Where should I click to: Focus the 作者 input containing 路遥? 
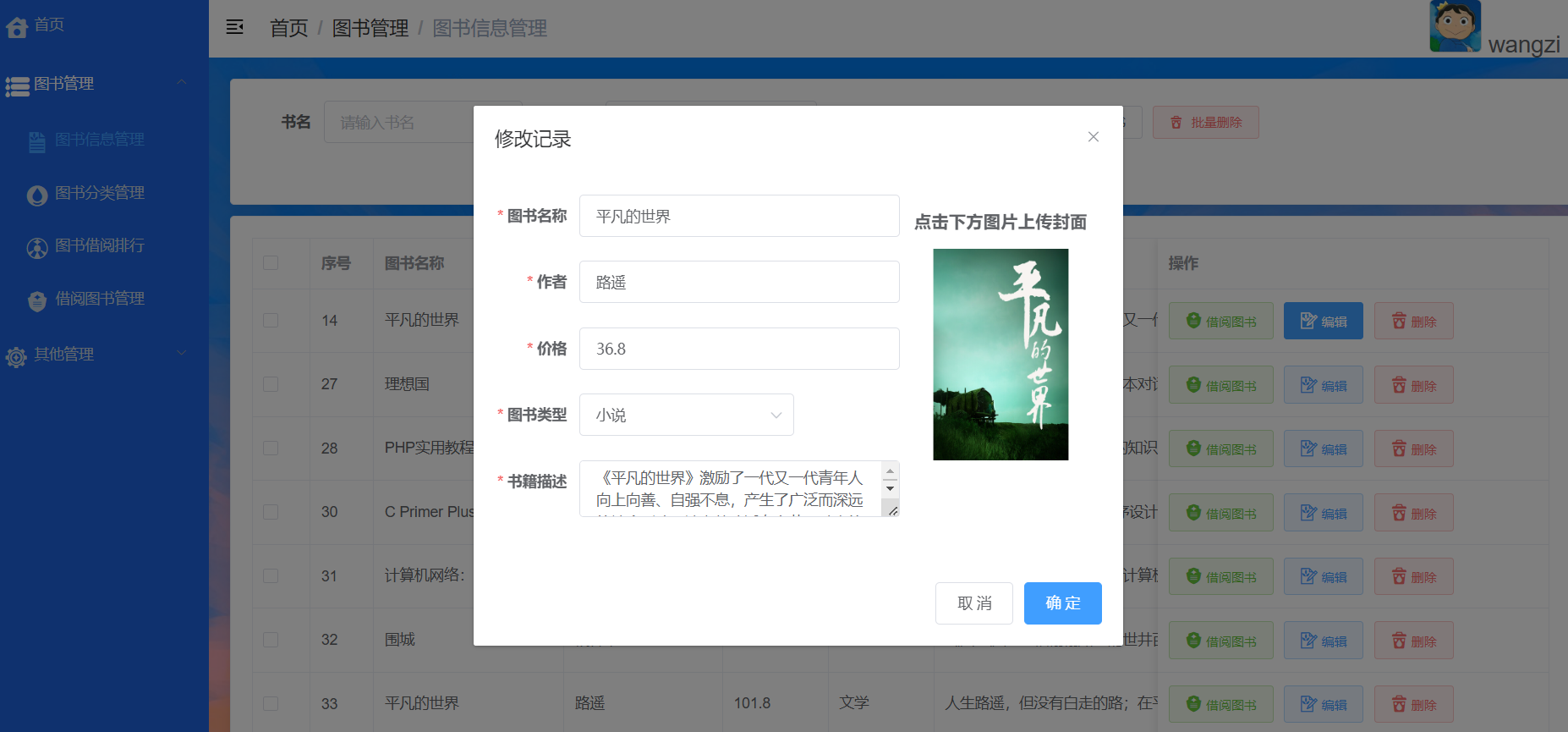[739, 282]
